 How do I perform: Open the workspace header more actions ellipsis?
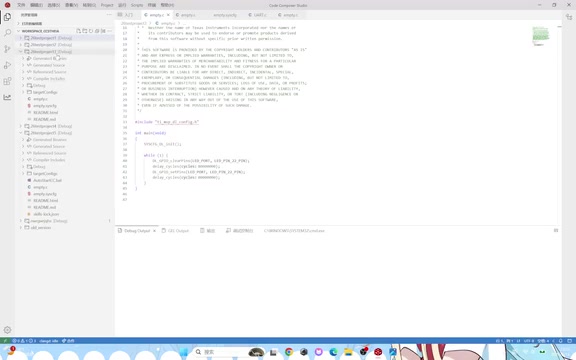point(109,31)
